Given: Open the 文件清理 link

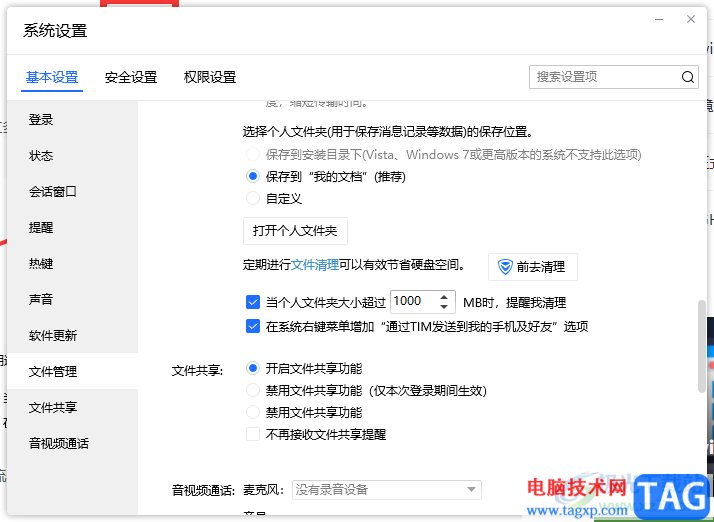Looking at the screenshot, I should point(315,265).
